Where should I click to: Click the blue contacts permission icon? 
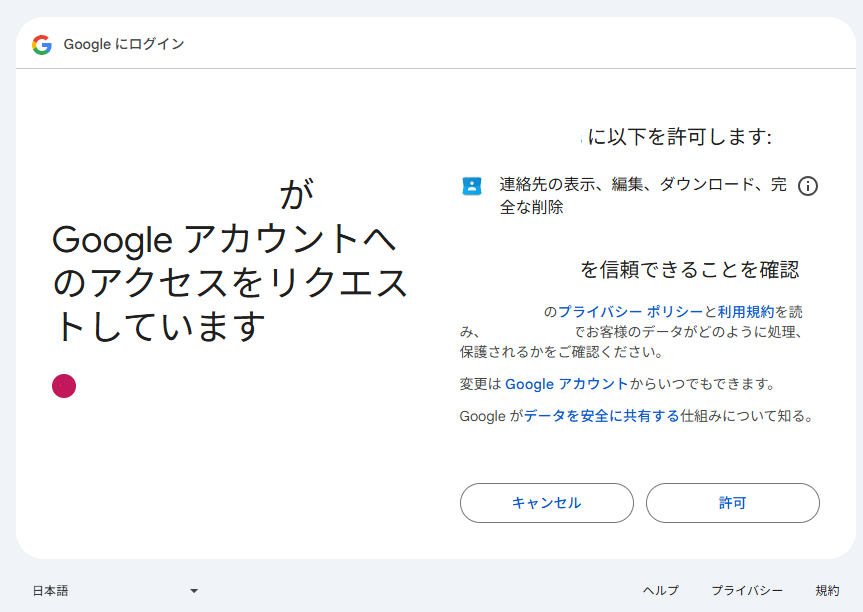click(472, 186)
